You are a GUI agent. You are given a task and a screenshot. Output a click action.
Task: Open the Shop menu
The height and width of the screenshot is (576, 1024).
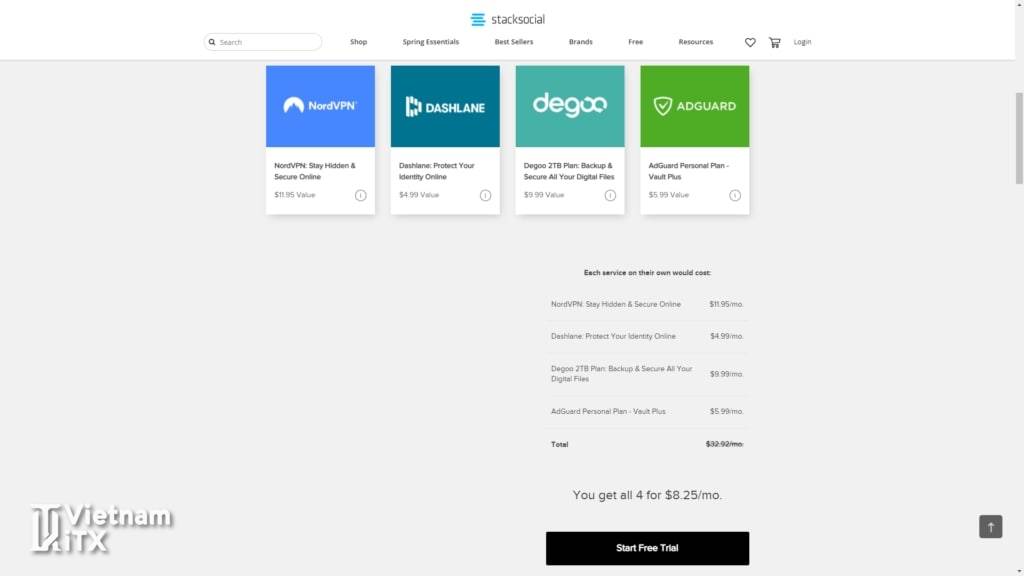point(358,42)
